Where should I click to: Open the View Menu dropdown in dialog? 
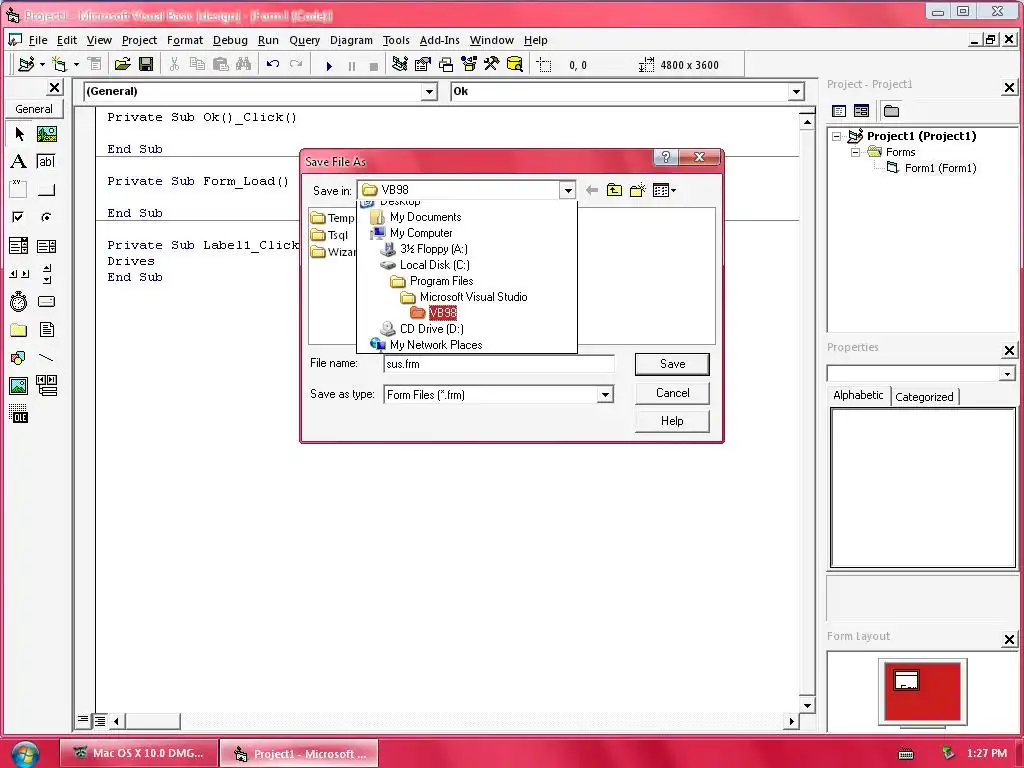[x=664, y=190]
